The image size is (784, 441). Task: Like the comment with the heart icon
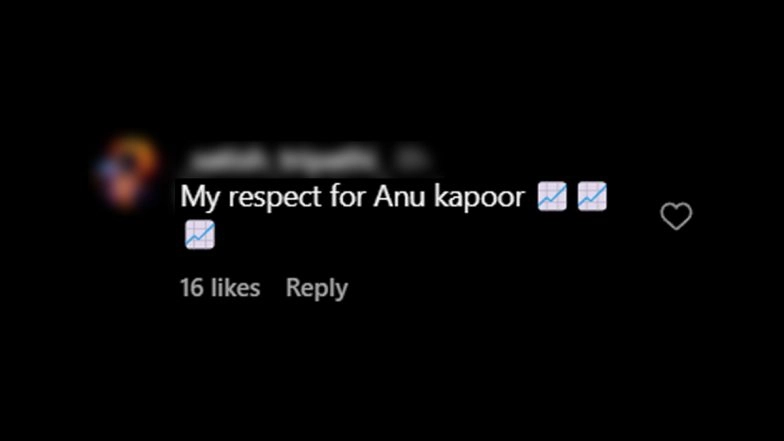click(676, 216)
